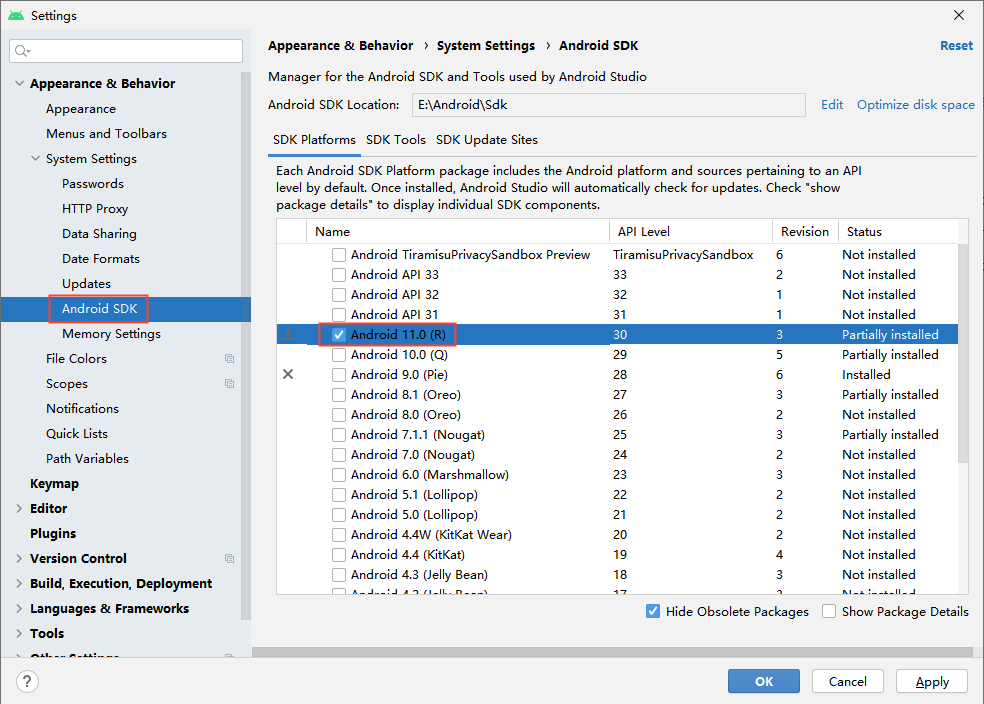This screenshot has width=984, height=704.
Task: Uncheck the Android 11.0 (R) checkbox
Action: click(339, 335)
